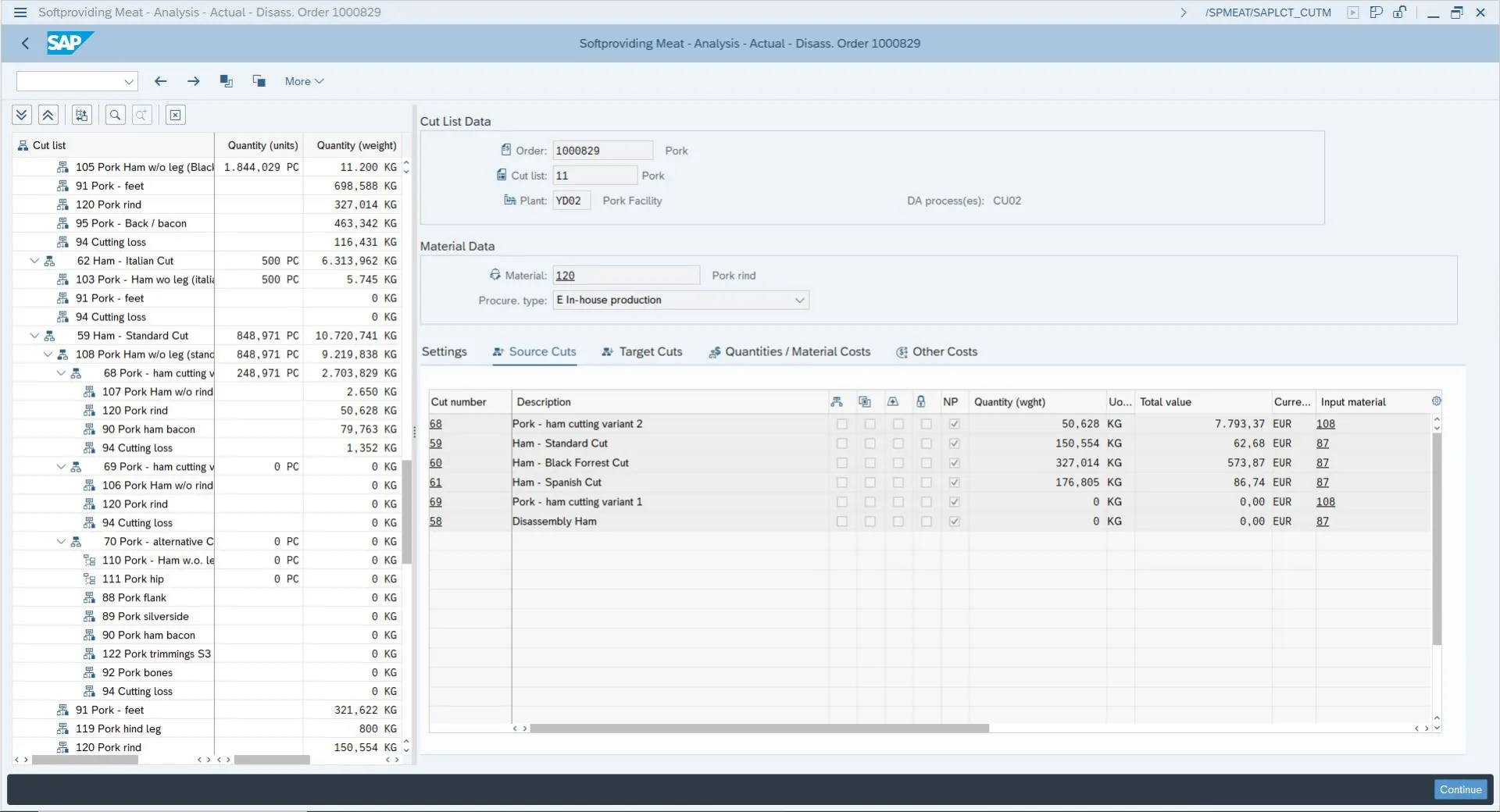1500x812 pixels.
Task: Click the SAP logo
Action: coord(70,43)
